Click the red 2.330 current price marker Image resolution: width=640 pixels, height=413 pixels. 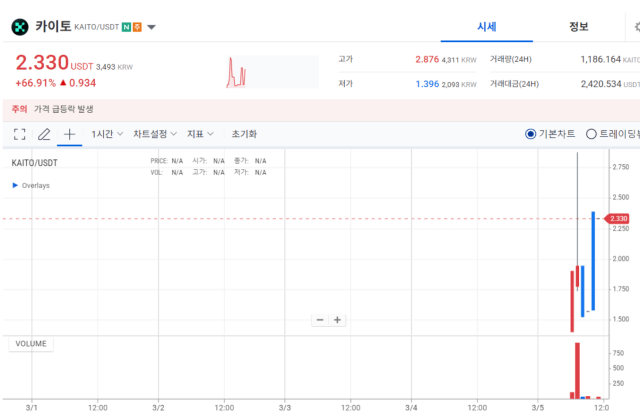click(617, 218)
